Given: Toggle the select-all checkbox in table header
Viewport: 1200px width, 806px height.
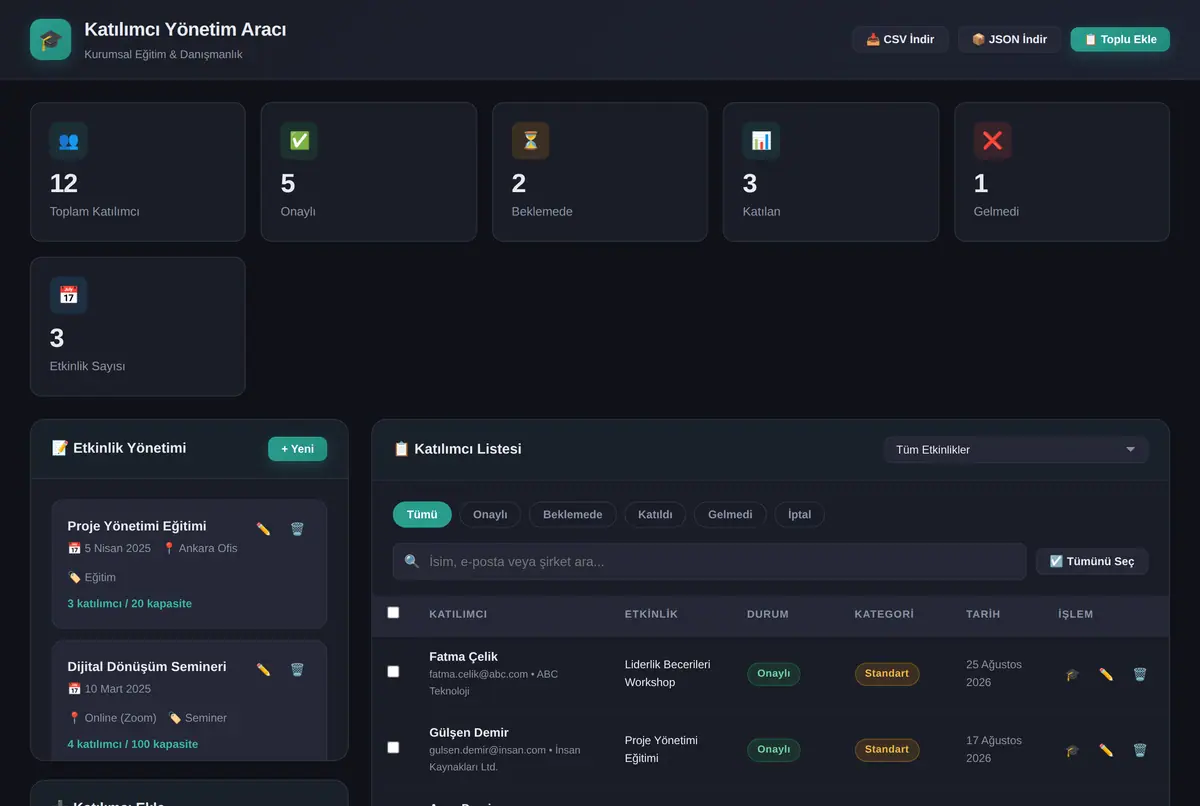Looking at the screenshot, I should tap(393, 613).
